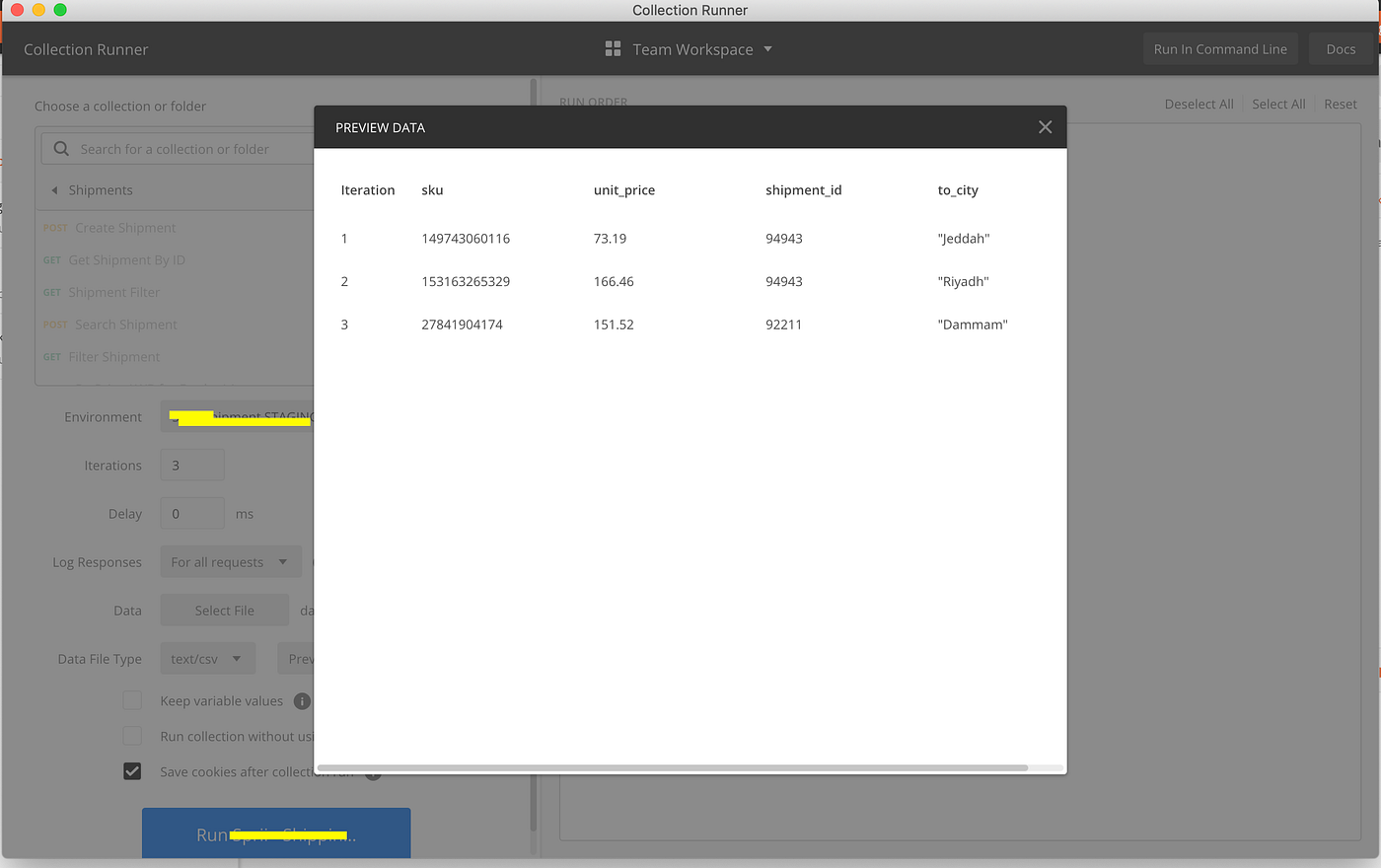This screenshot has width=1381, height=868.
Task: Check the Run collection without checkbox
Action: (132, 735)
